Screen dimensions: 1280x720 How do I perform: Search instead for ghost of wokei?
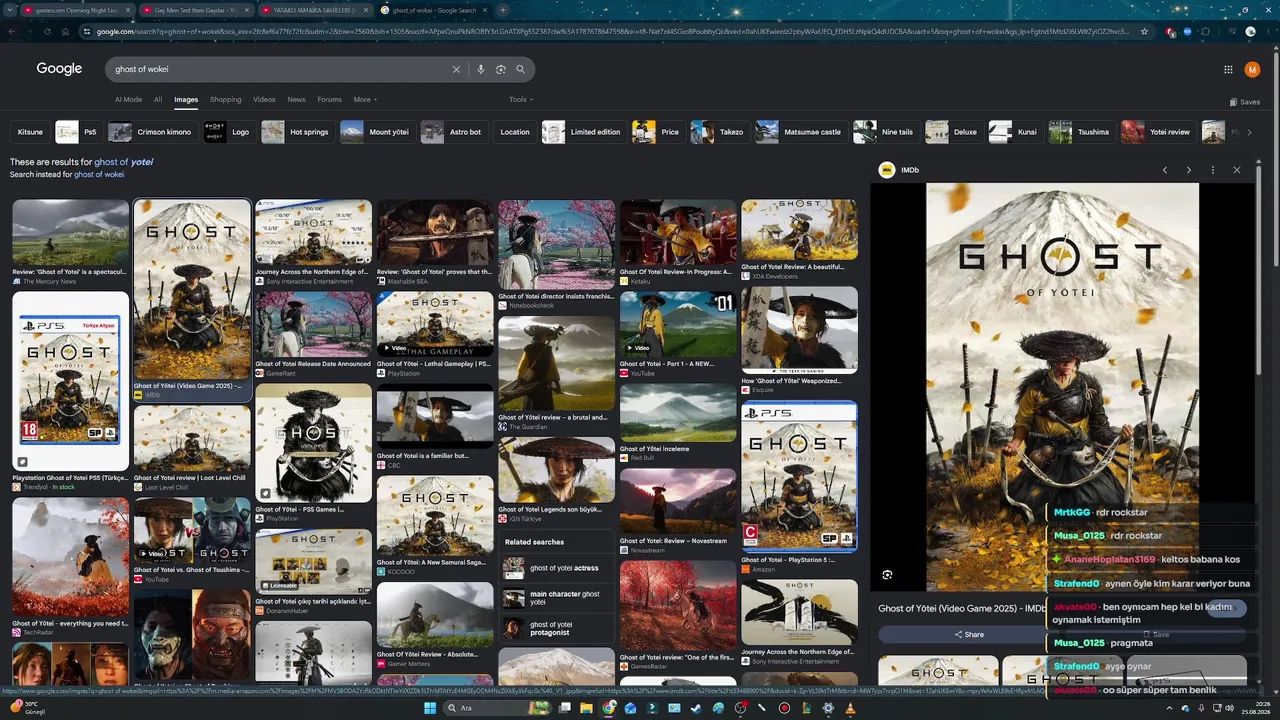click(x=99, y=175)
